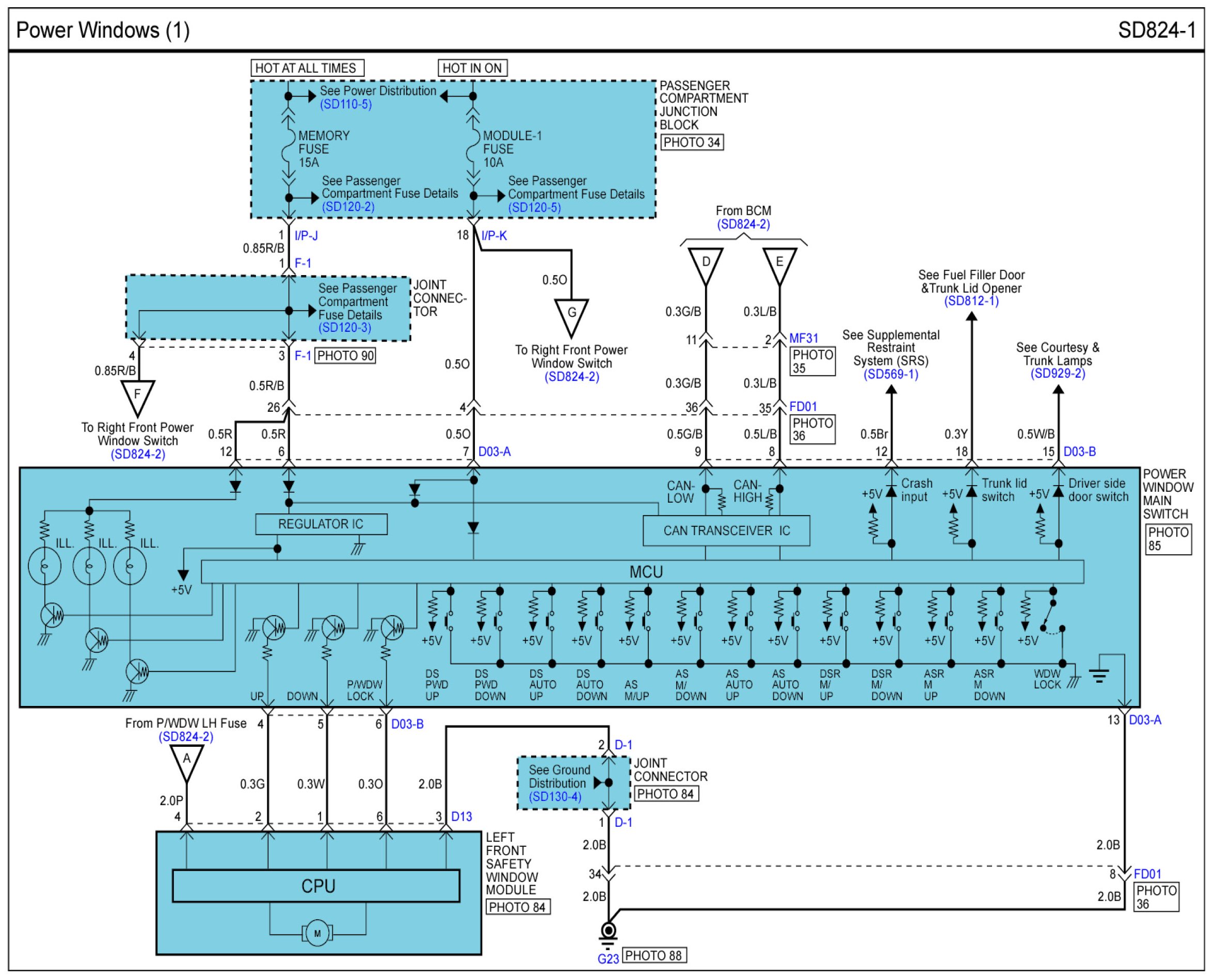Click the SD130-4 ground distribution link
Image resolution: width=1214 pixels, height=980 pixels.
(x=554, y=796)
